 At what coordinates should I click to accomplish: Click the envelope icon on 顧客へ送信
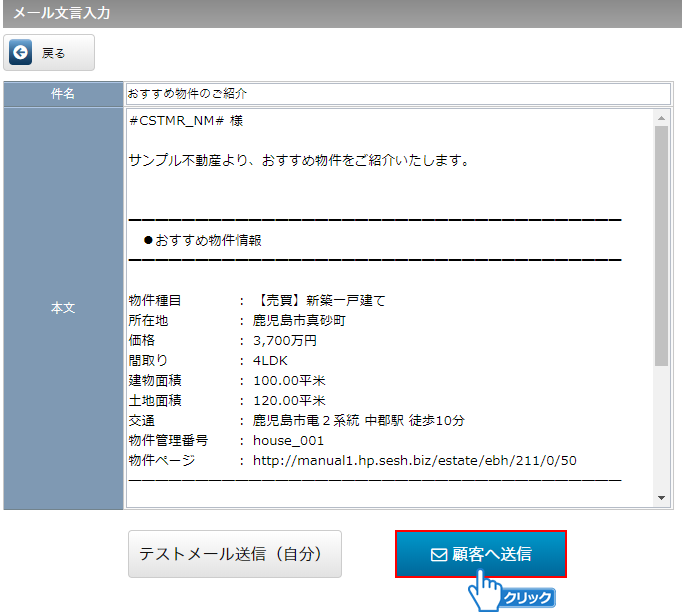[x=438, y=555]
